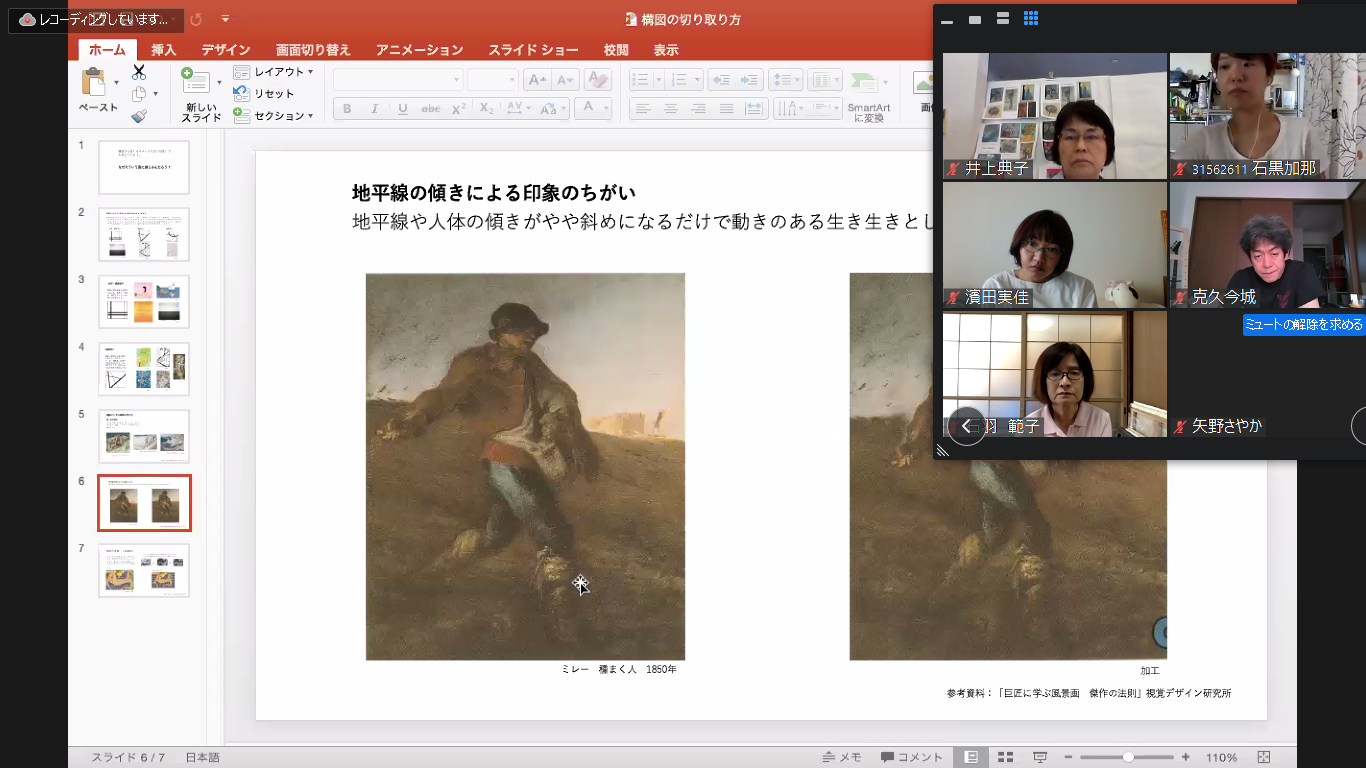This screenshot has height=768, width=1366.
Task: Click the Clear Formatting eraser icon
Action: [x=598, y=80]
